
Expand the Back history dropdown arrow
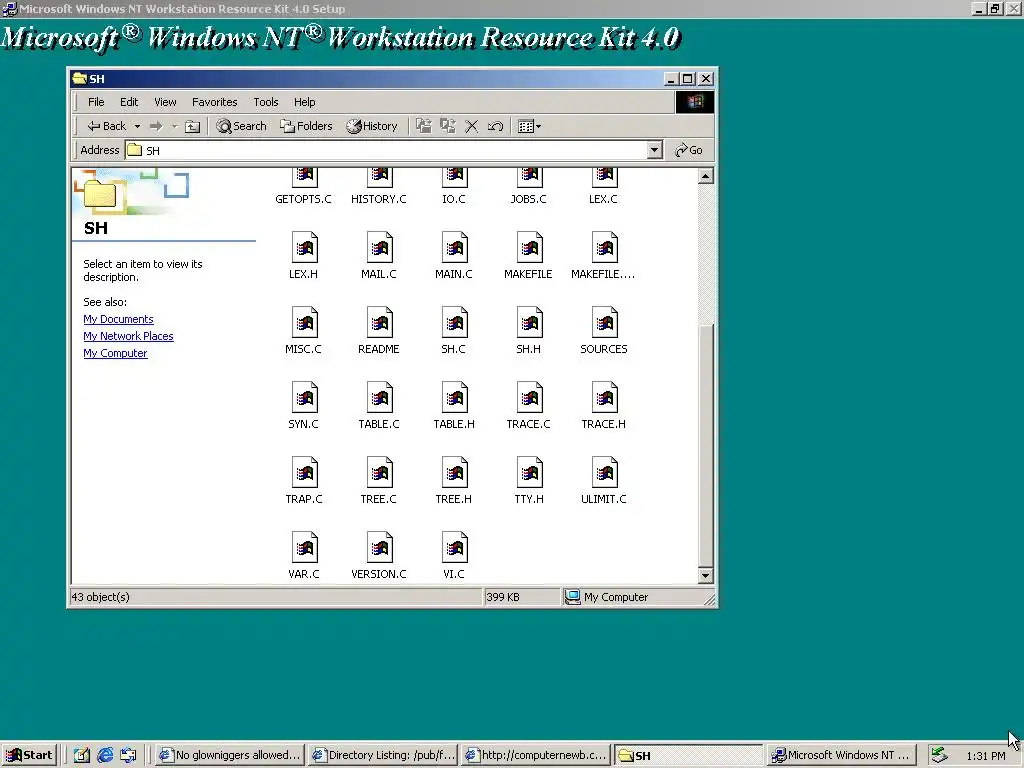click(137, 126)
